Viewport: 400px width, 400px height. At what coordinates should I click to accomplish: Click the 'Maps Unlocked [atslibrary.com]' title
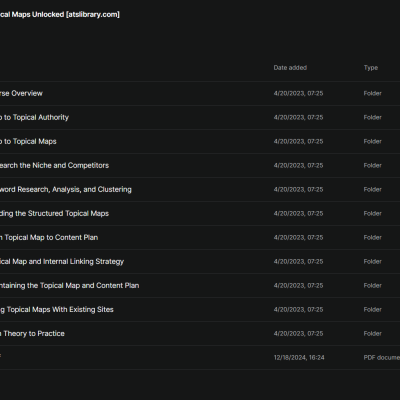point(60,14)
